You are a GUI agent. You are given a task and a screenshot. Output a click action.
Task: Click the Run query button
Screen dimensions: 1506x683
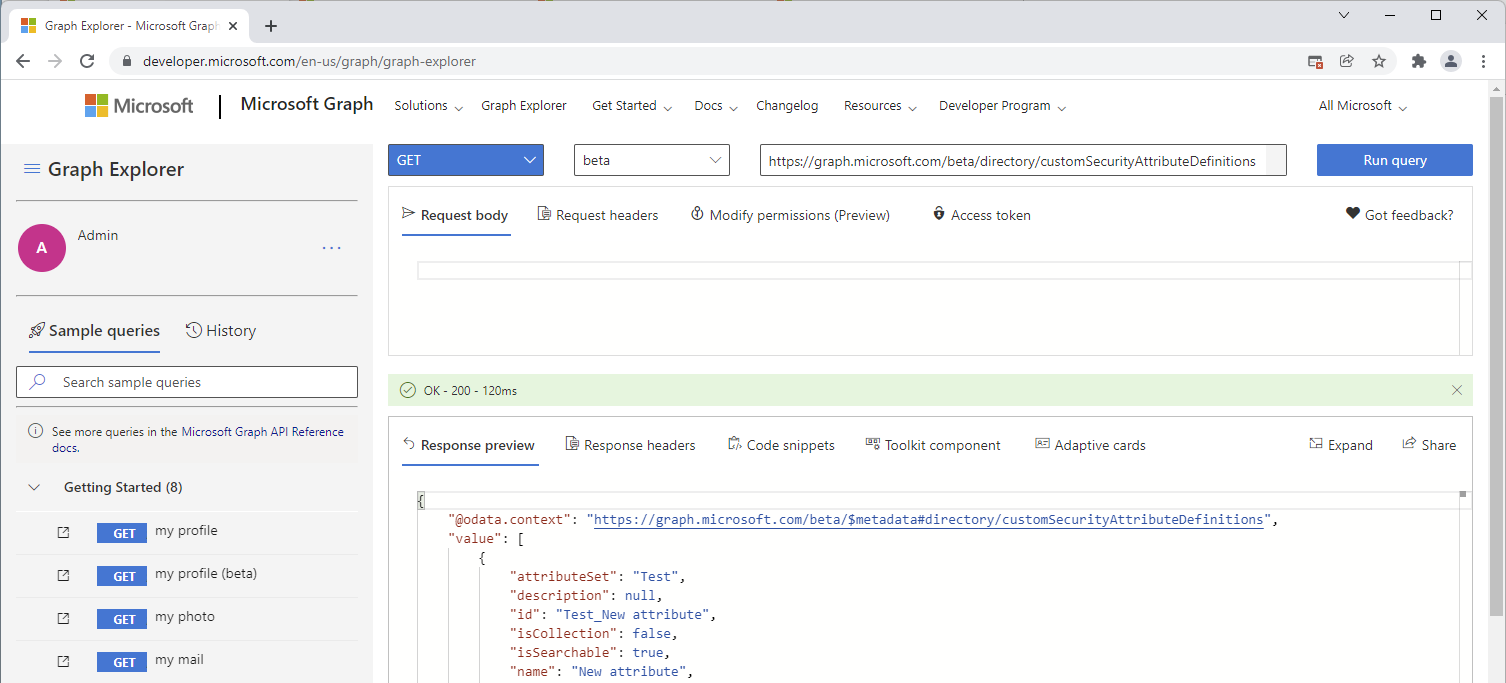coord(1394,160)
